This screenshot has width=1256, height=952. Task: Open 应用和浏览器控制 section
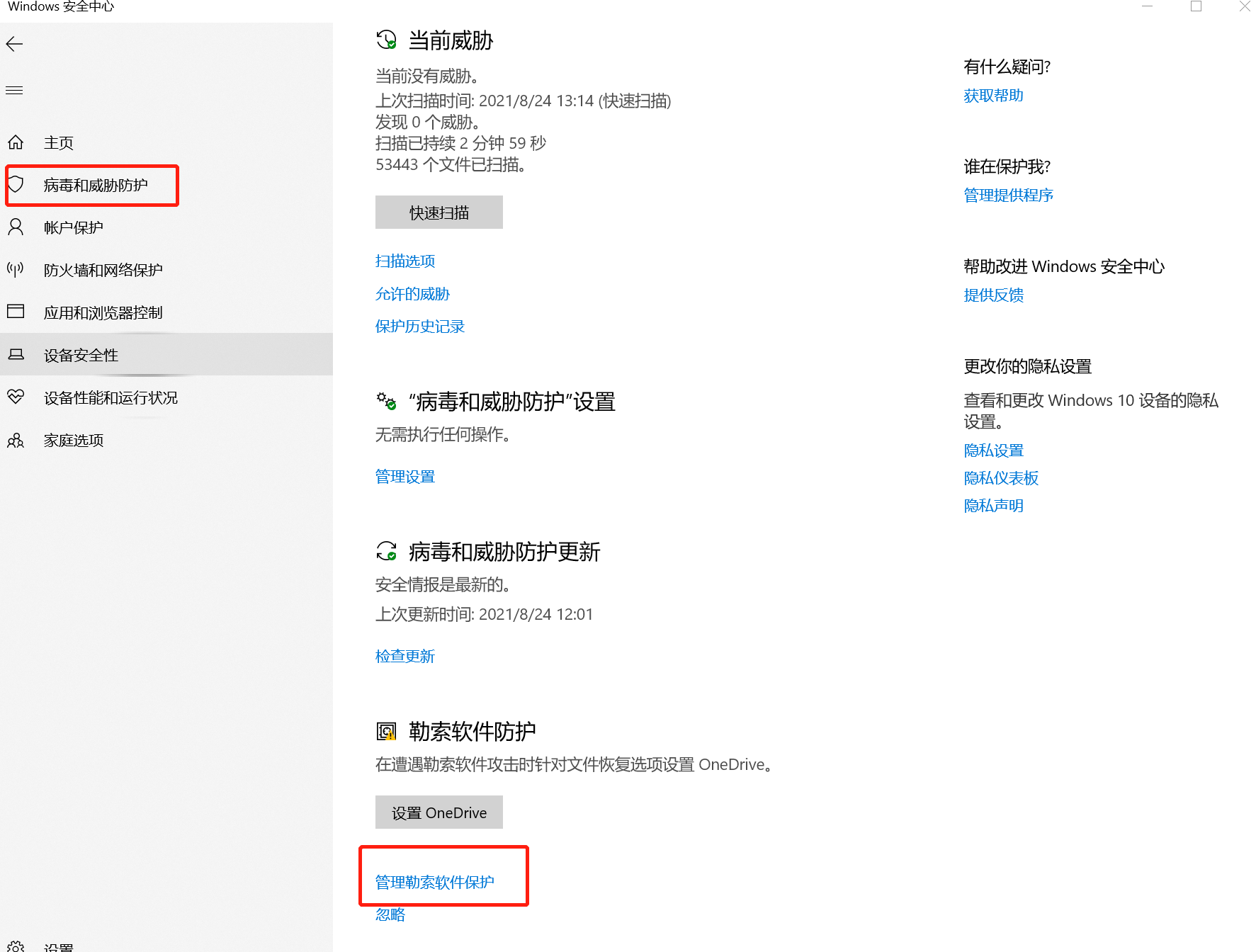(103, 312)
